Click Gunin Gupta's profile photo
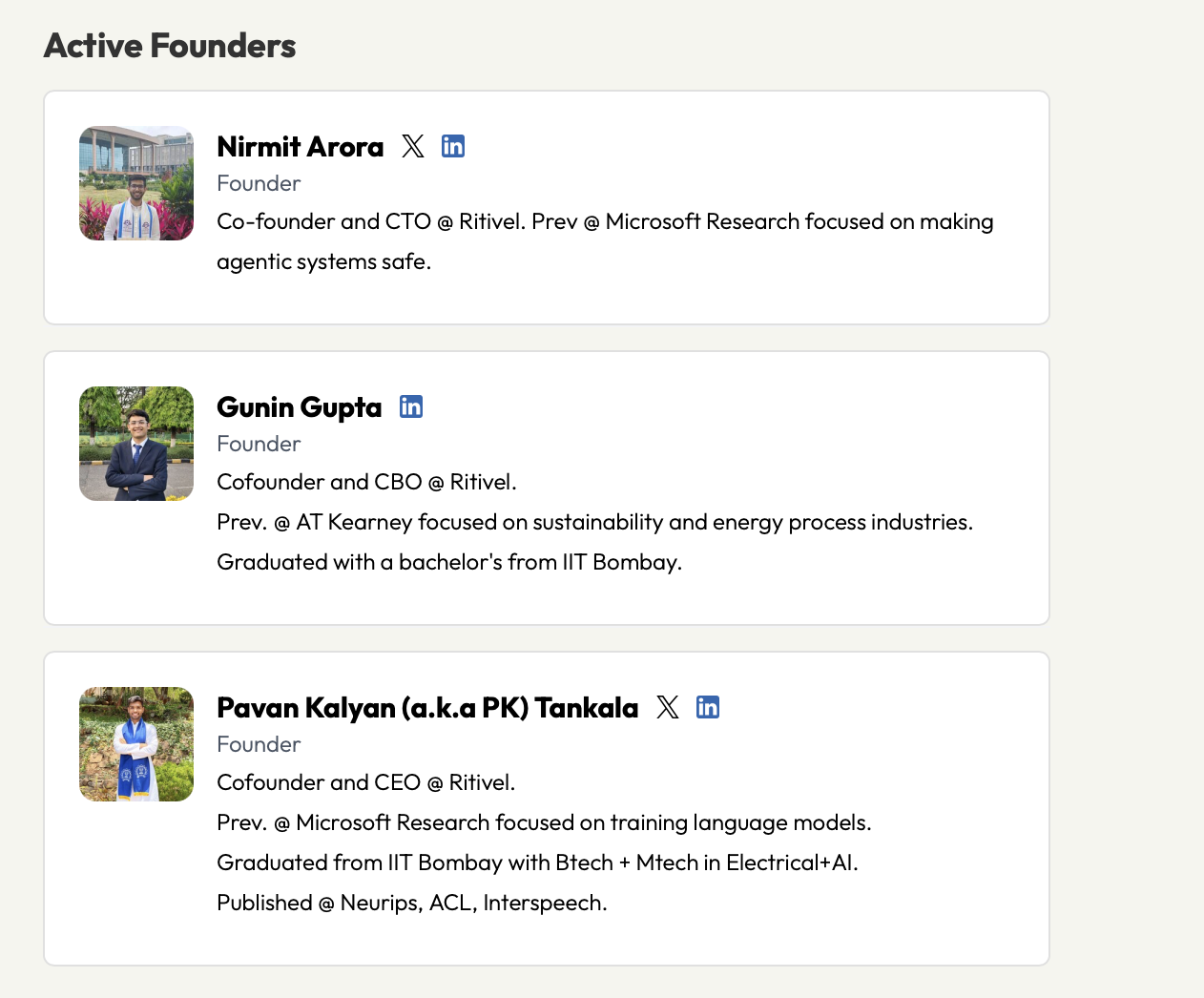Screen dimensions: 1204x998 coord(136,444)
